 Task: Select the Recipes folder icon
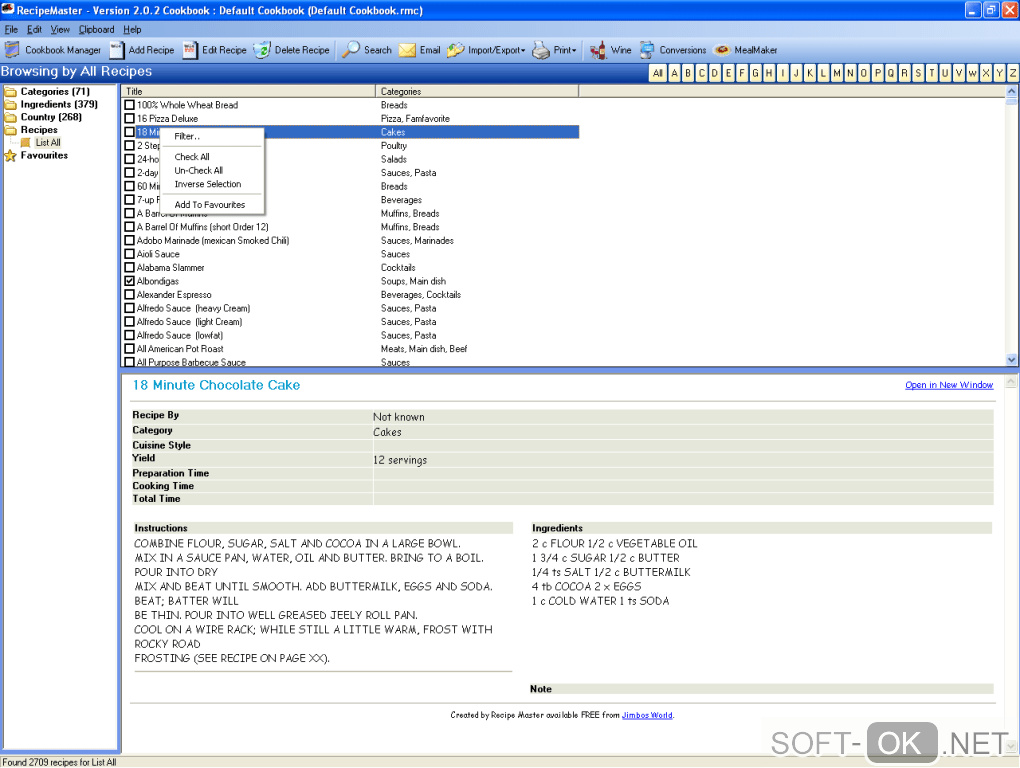click(10, 130)
